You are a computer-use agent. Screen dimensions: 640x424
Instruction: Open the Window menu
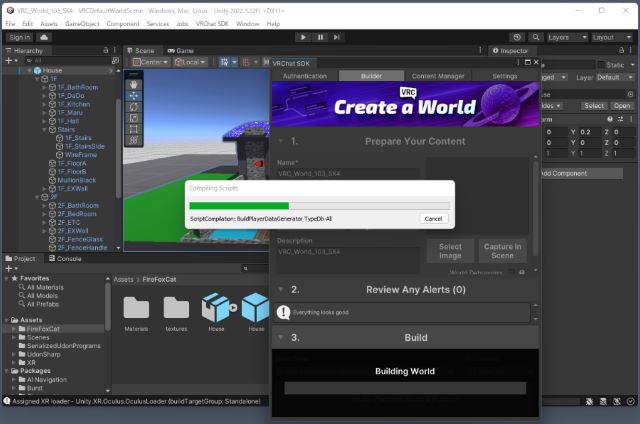pos(247,24)
